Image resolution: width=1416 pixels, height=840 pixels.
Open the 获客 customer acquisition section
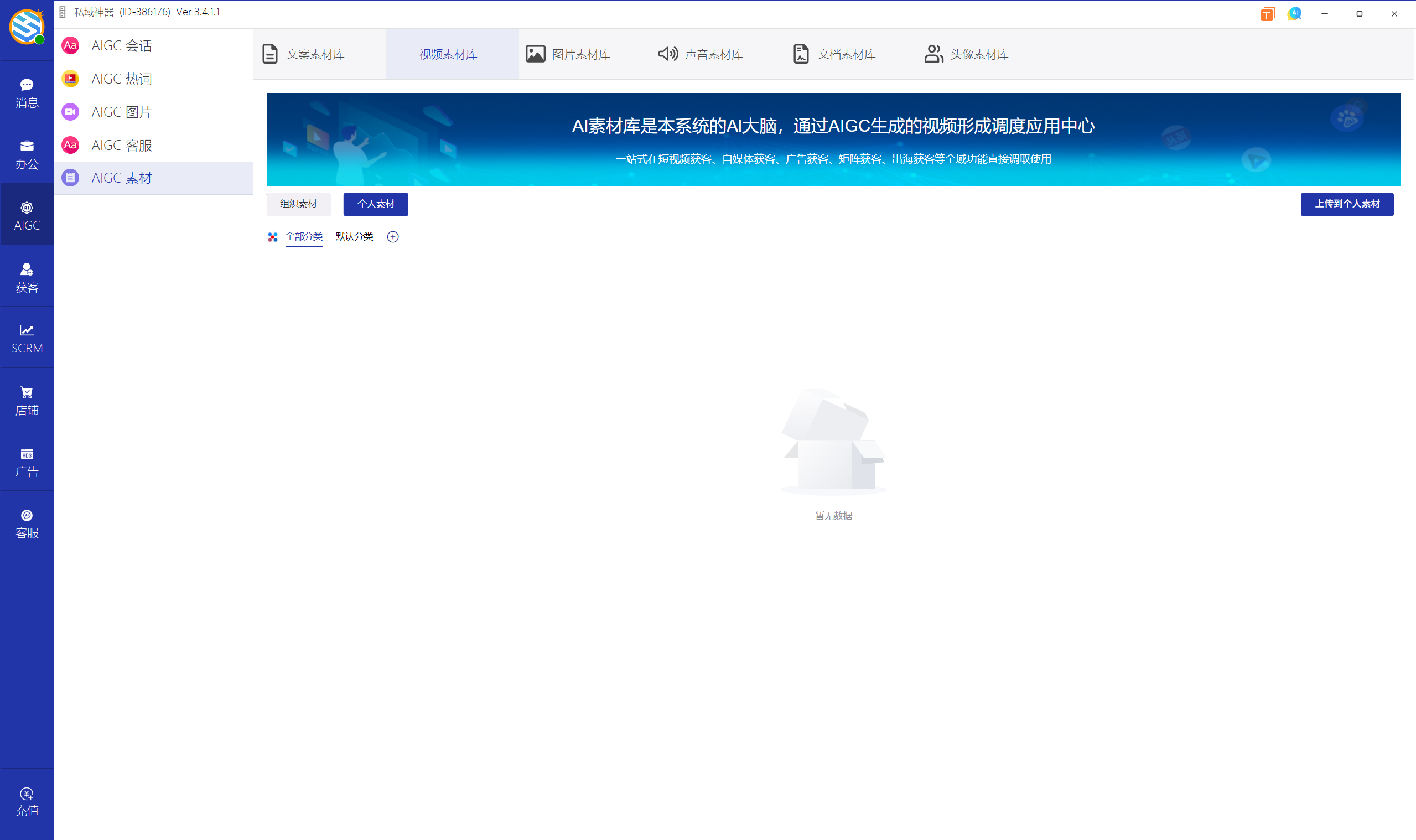tap(27, 277)
